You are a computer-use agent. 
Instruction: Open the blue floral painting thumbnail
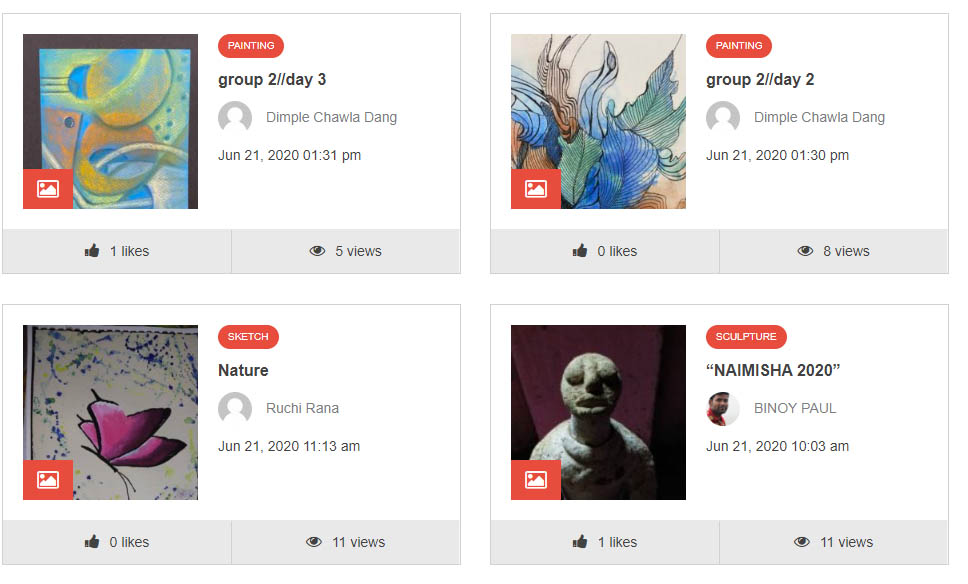(x=598, y=121)
